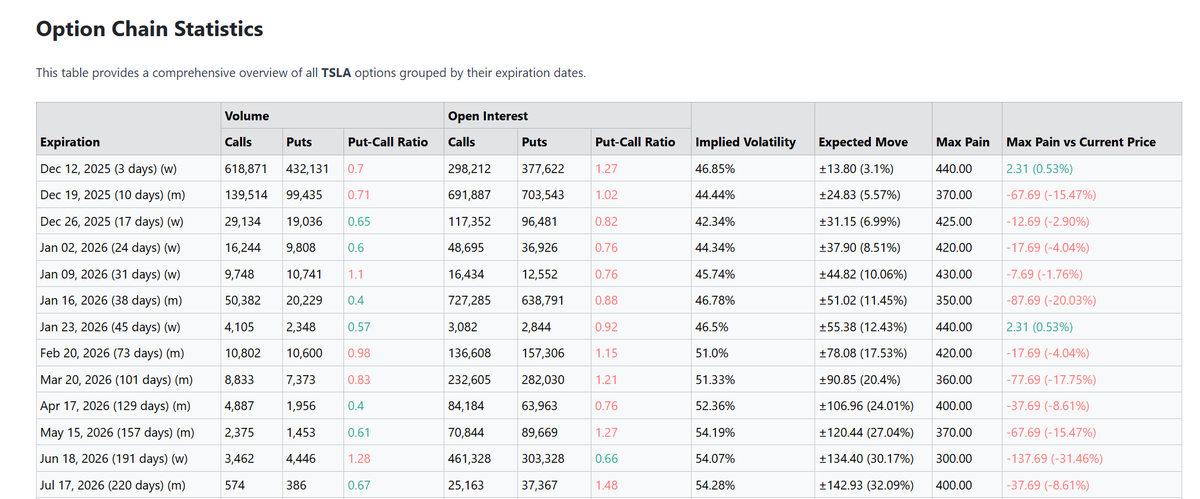Click calls volume value 618,871
The width and height of the screenshot is (1200, 499).
point(246,168)
